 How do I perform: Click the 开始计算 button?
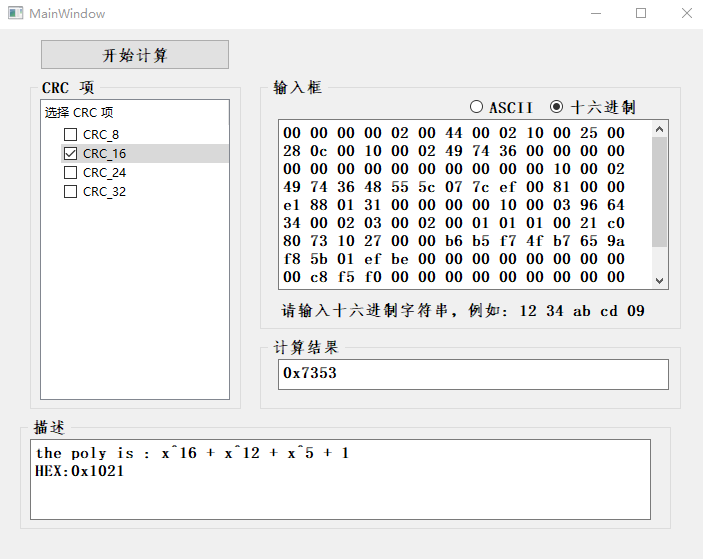135,55
